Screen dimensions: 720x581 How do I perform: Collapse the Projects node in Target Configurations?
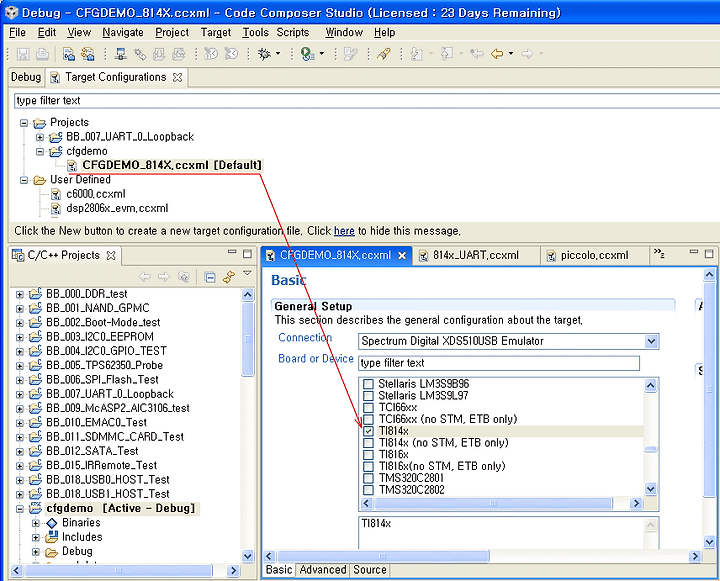pyautogui.click(x=24, y=123)
